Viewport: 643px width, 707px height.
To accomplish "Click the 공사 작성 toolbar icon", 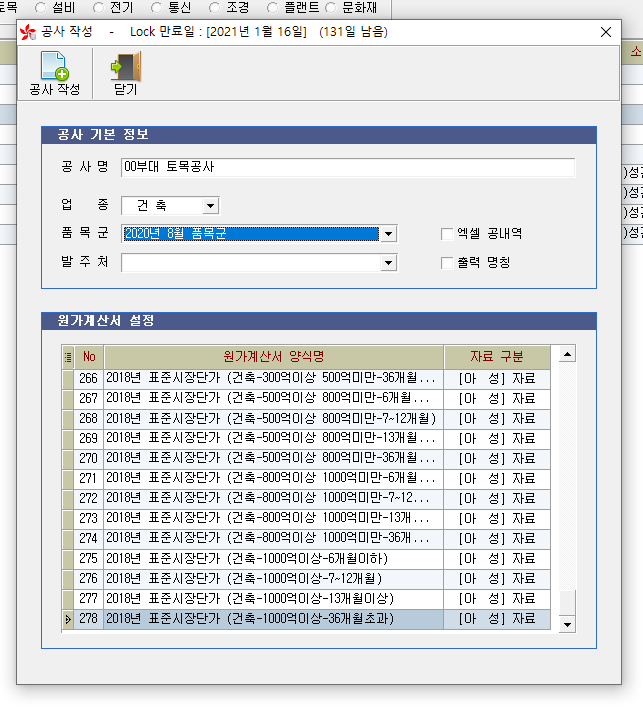I will click(54, 67).
